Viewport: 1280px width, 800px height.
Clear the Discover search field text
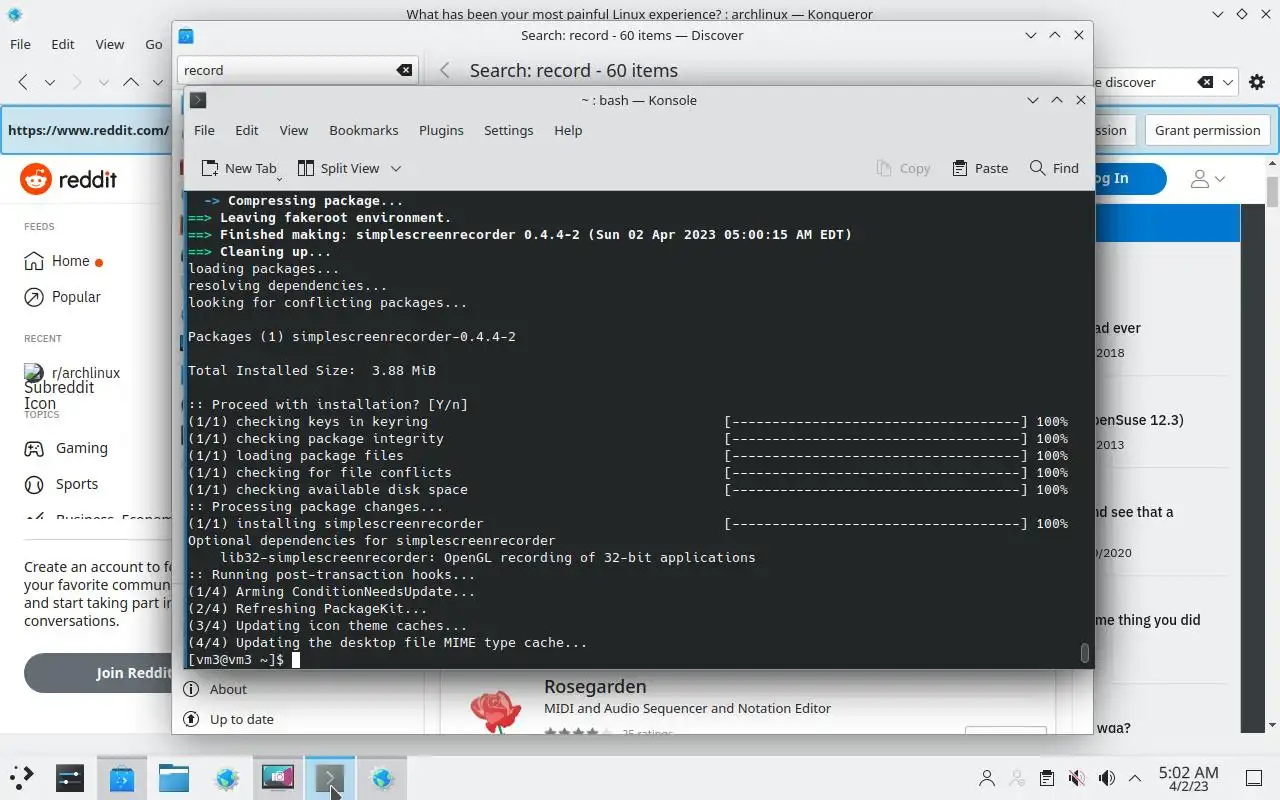coord(404,70)
